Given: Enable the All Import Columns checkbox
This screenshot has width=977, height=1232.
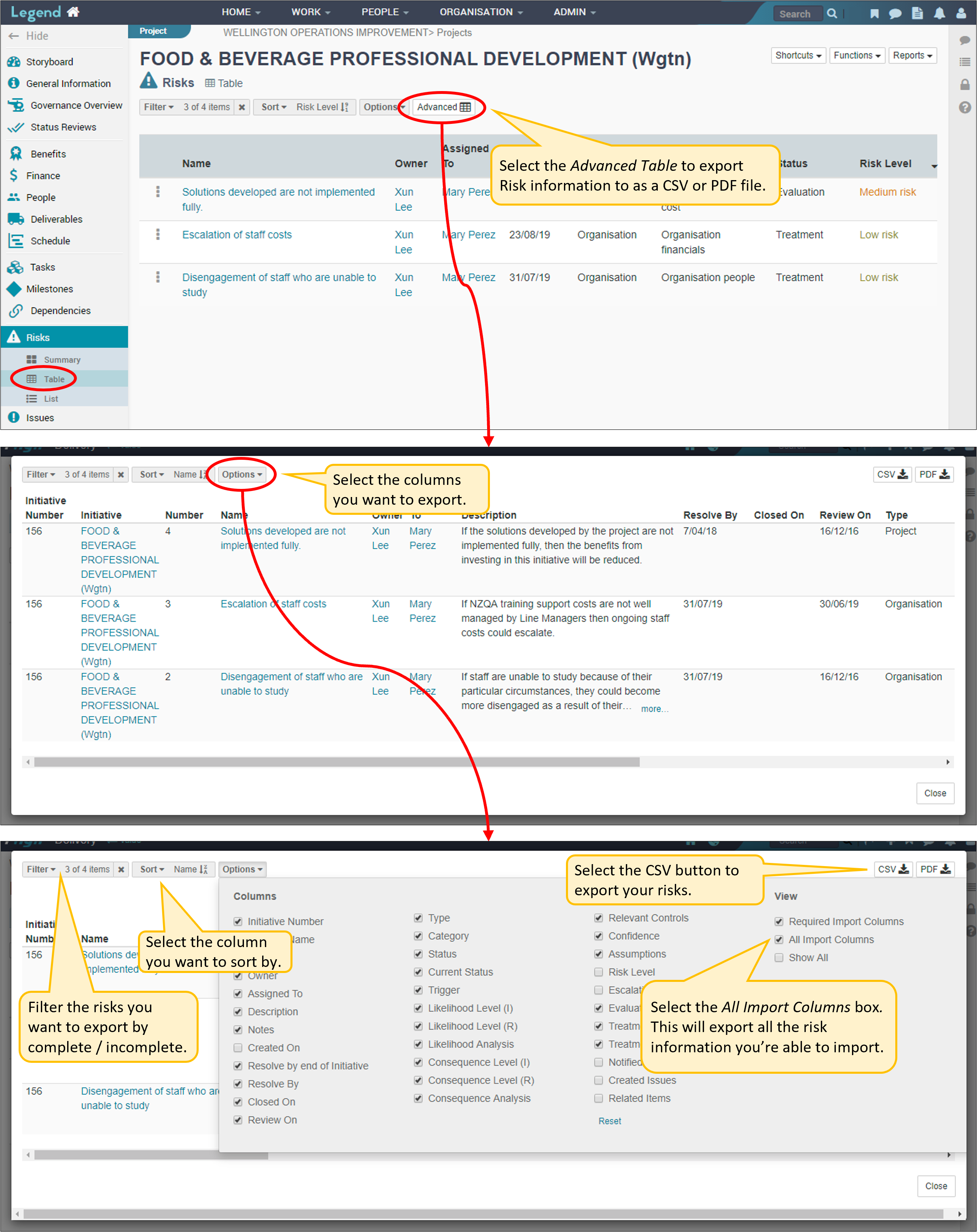Looking at the screenshot, I should (x=779, y=939).
